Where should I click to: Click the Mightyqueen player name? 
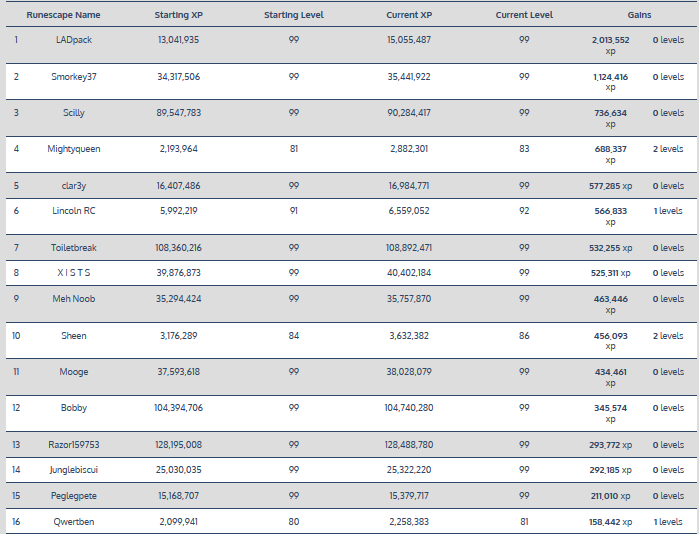coord(74,149)
